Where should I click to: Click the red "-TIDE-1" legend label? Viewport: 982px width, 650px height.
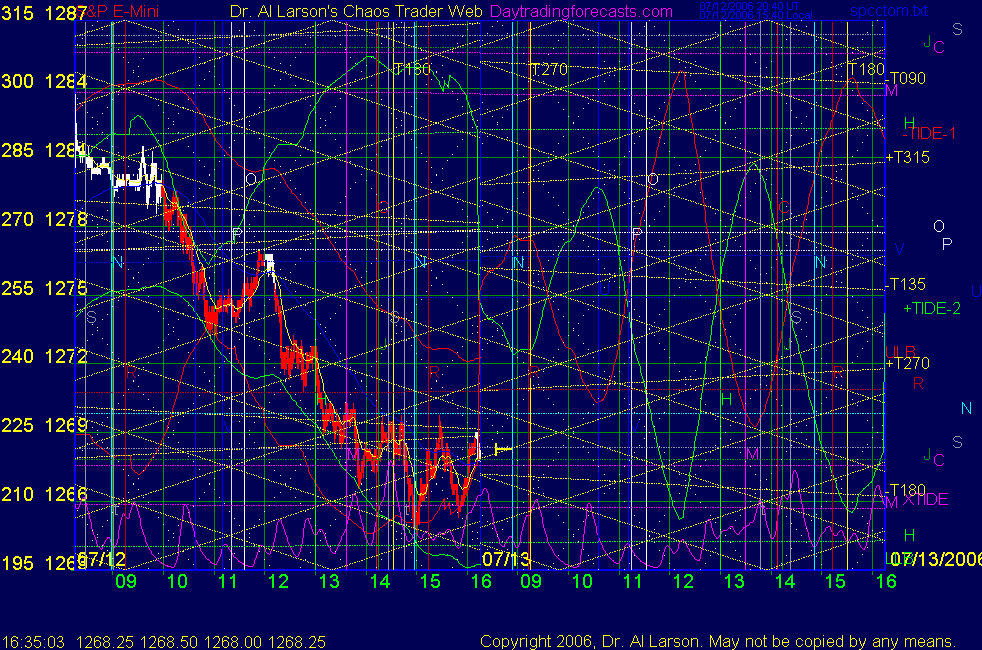(x=929, y=133)
